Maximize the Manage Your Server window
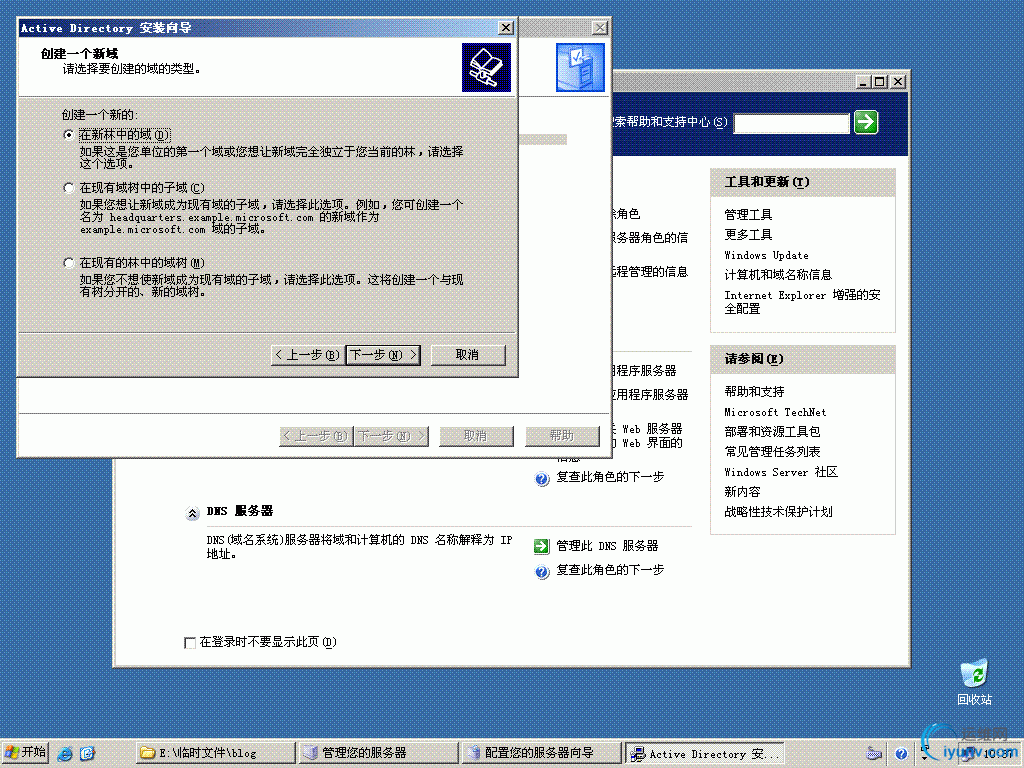 pos(880,82)
